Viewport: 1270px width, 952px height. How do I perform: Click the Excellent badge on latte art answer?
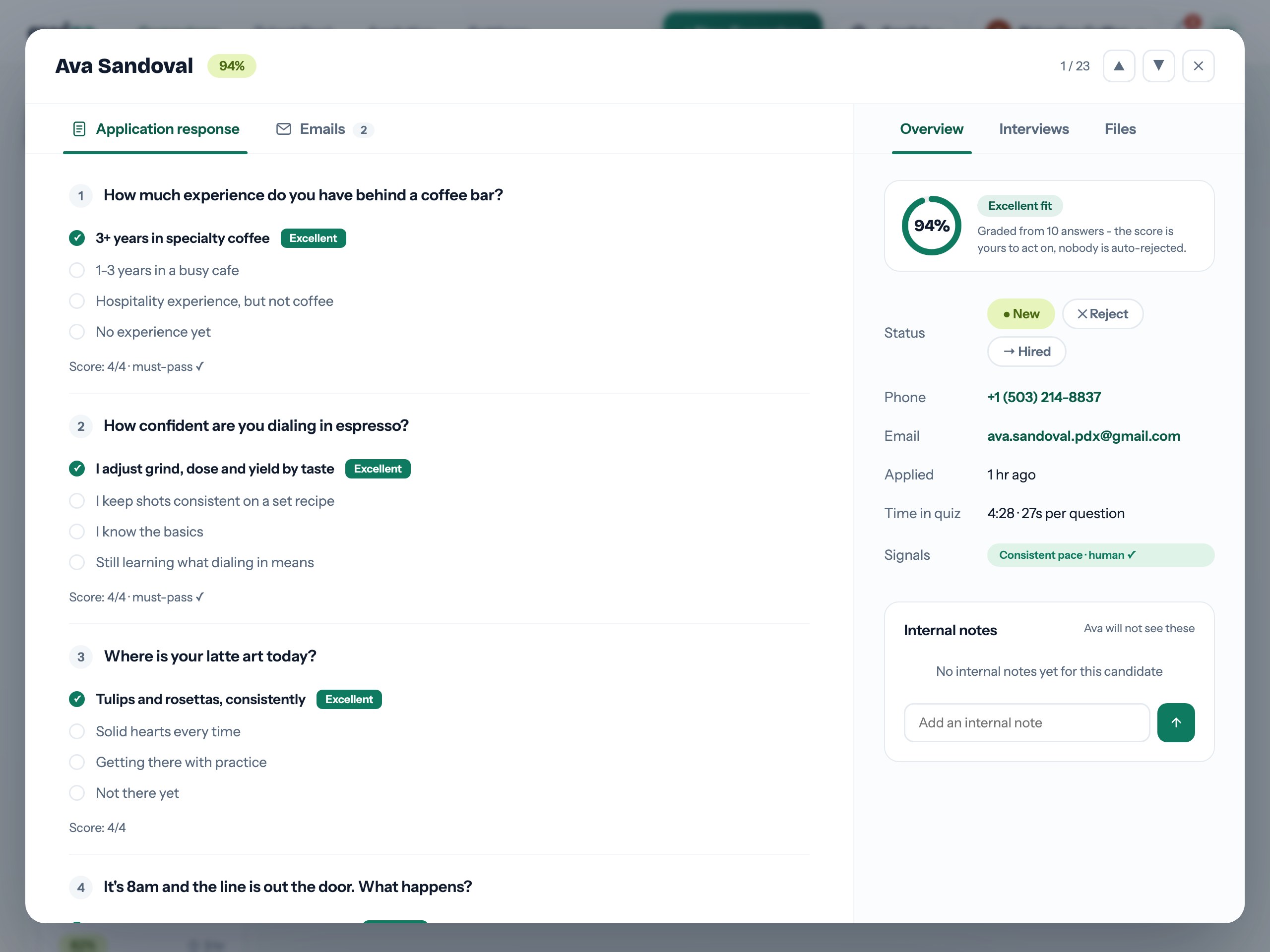pos(349,700)
